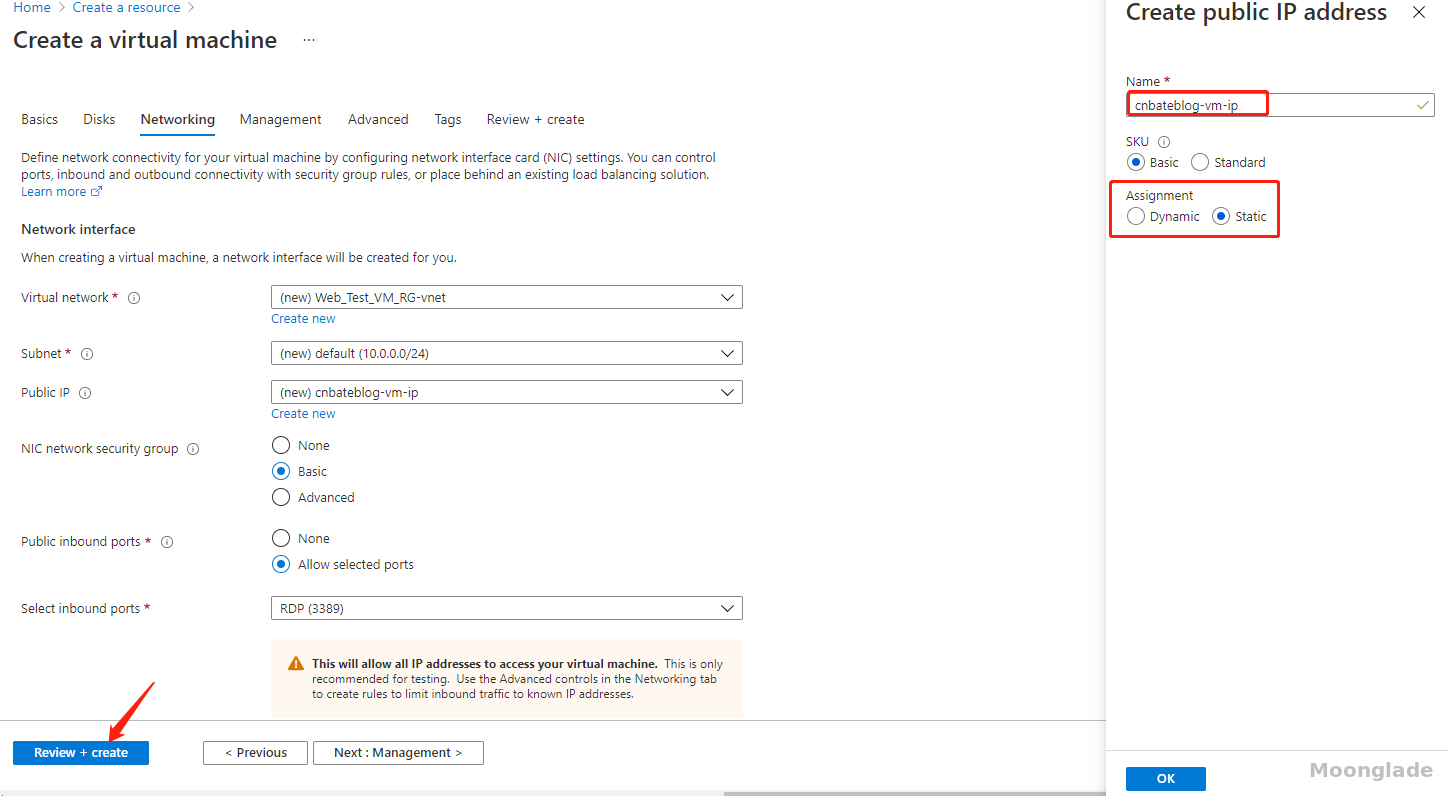Set Assignment to Static
The width and height of the screenshot is (1448, 796).
pyautogui.click(x=1221, y=216)
